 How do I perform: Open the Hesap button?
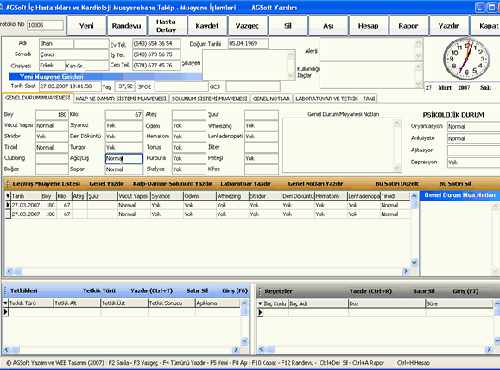(368, 26)
